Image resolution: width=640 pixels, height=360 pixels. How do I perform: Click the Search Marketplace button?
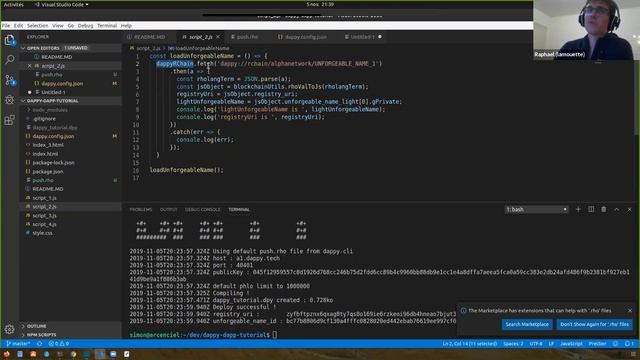point(527,324)
